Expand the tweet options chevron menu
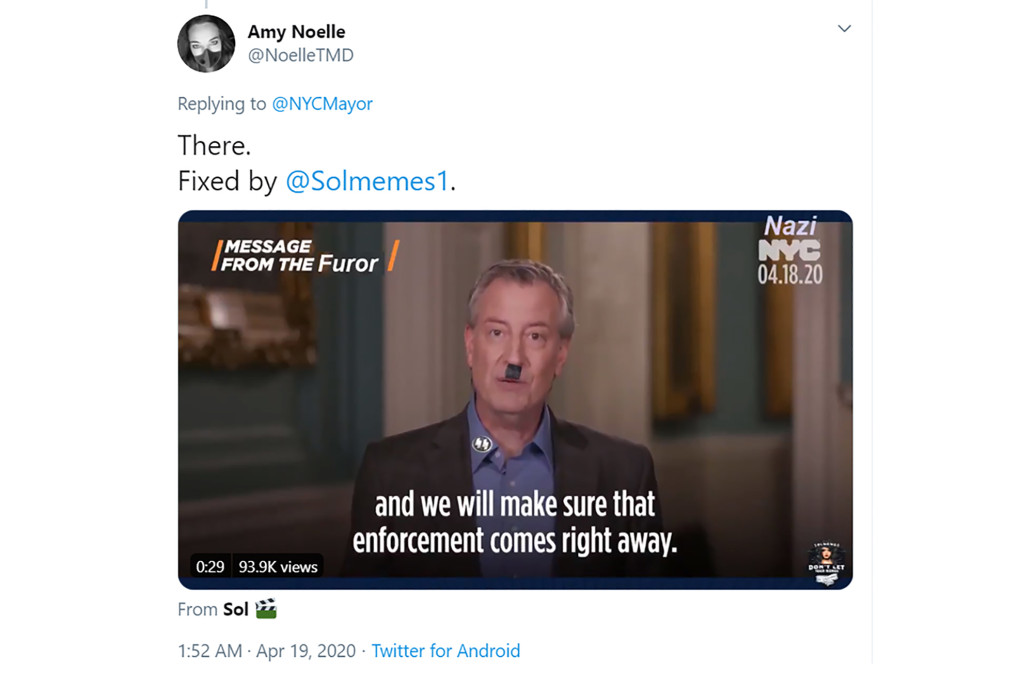 (844, 28)
